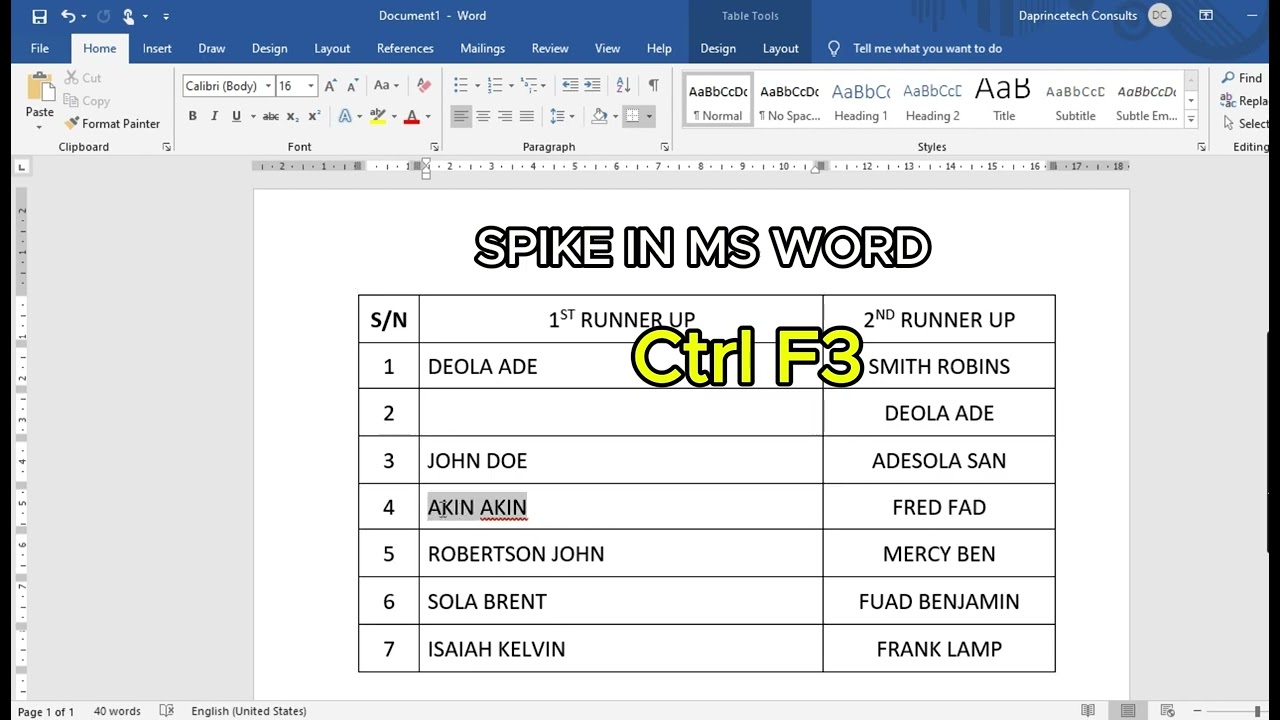
Task: Justify the paragraph text
Action: point(527,117)
